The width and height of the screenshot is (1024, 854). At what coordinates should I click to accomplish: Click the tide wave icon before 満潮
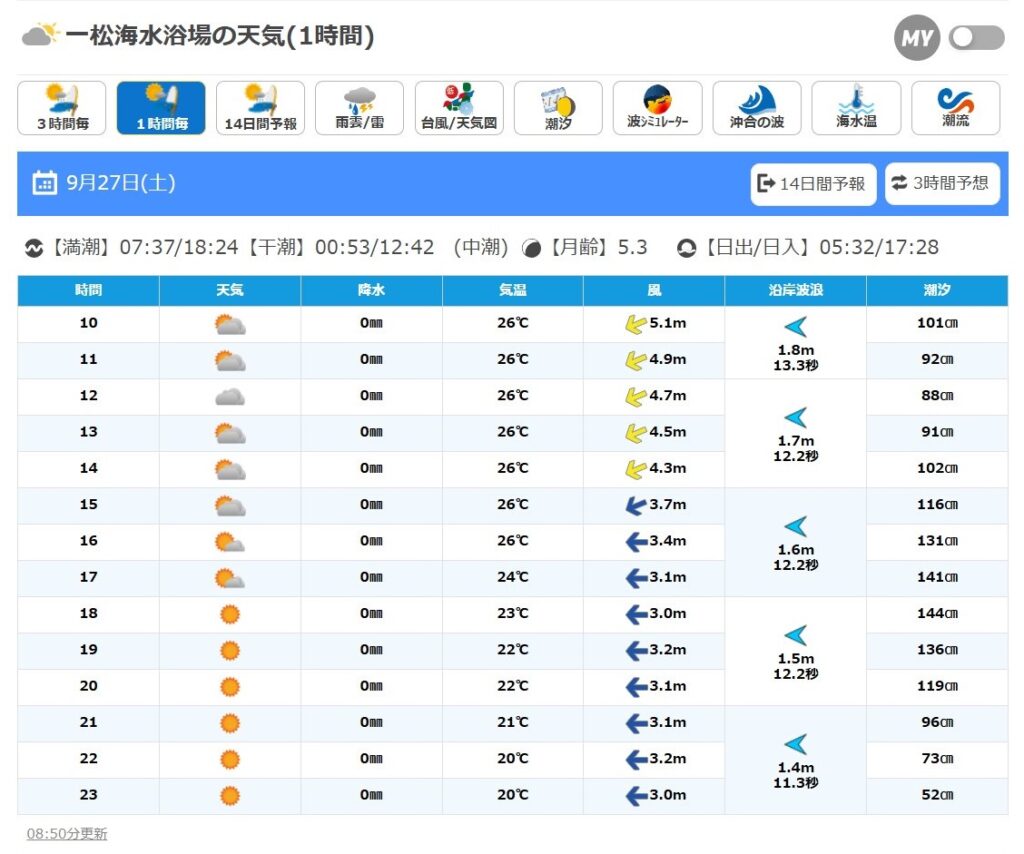point(33,248)
